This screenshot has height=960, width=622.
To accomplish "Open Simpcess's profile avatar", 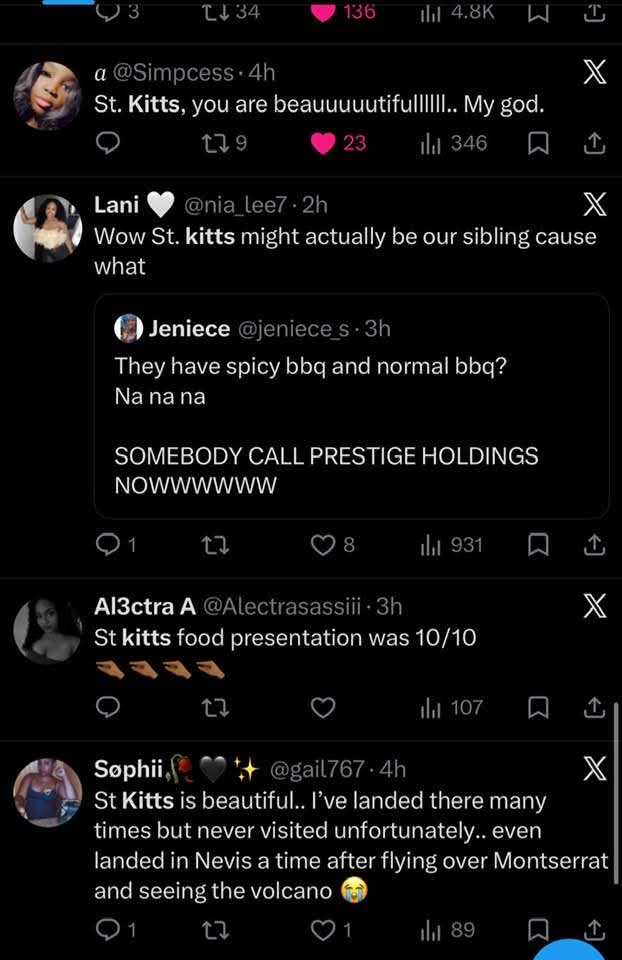I will [47, 96].
